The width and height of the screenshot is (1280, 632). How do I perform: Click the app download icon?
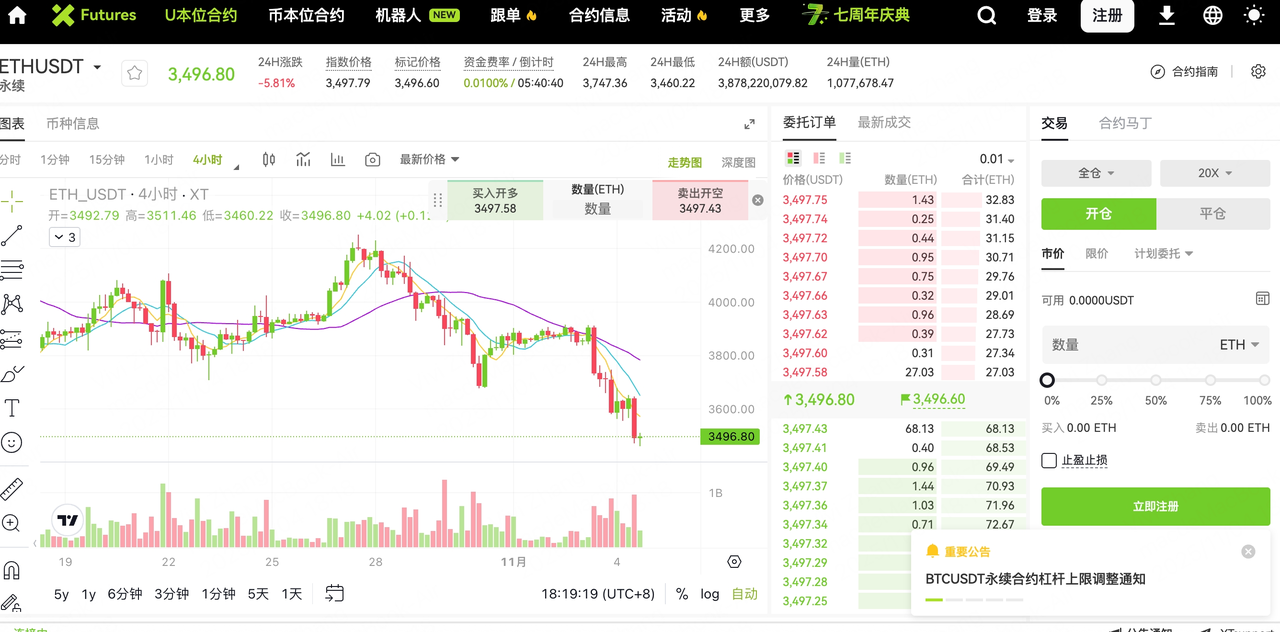(1167, 15)
